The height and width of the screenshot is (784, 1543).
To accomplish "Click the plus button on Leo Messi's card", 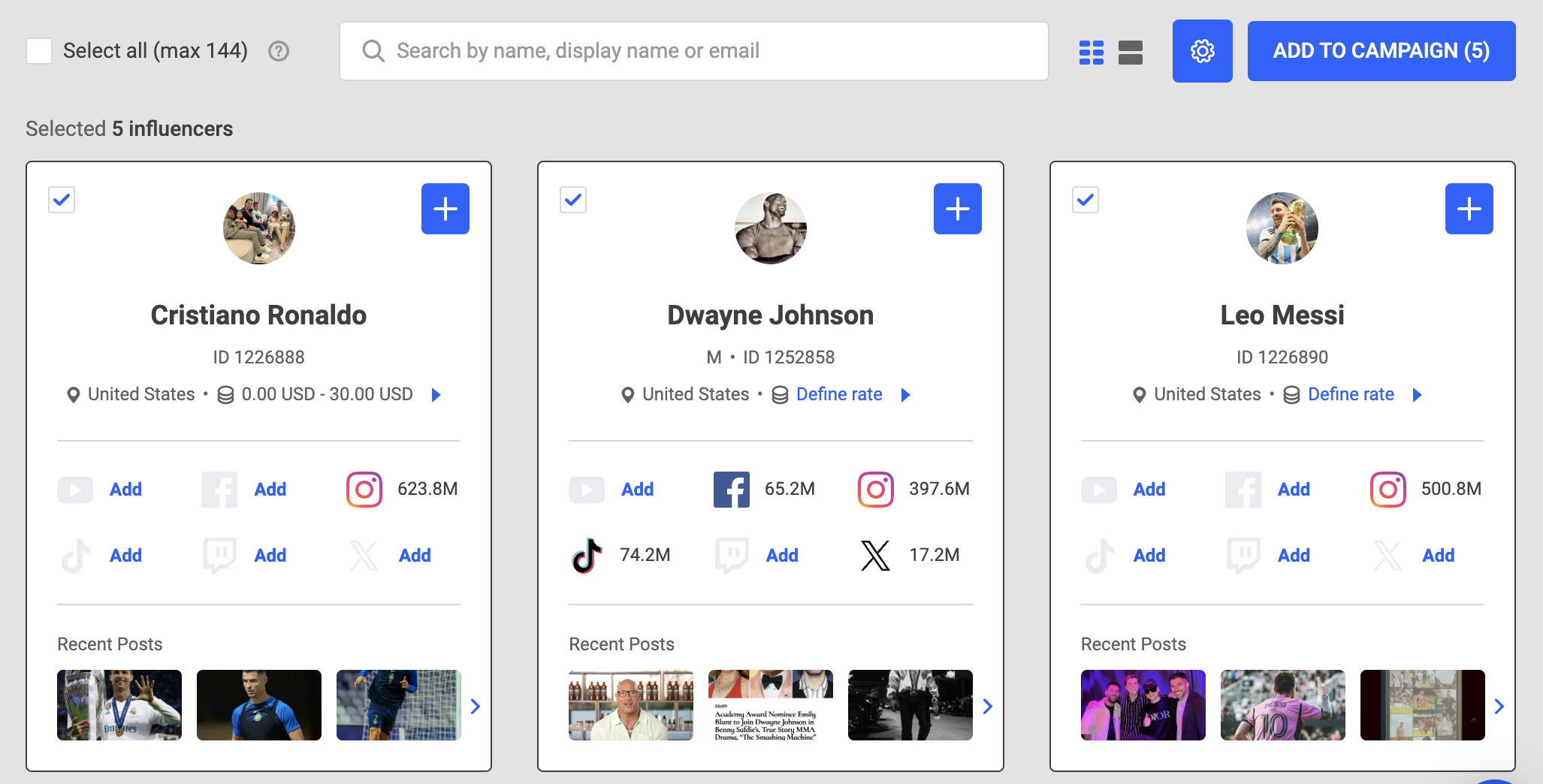I will point(1469,209).
